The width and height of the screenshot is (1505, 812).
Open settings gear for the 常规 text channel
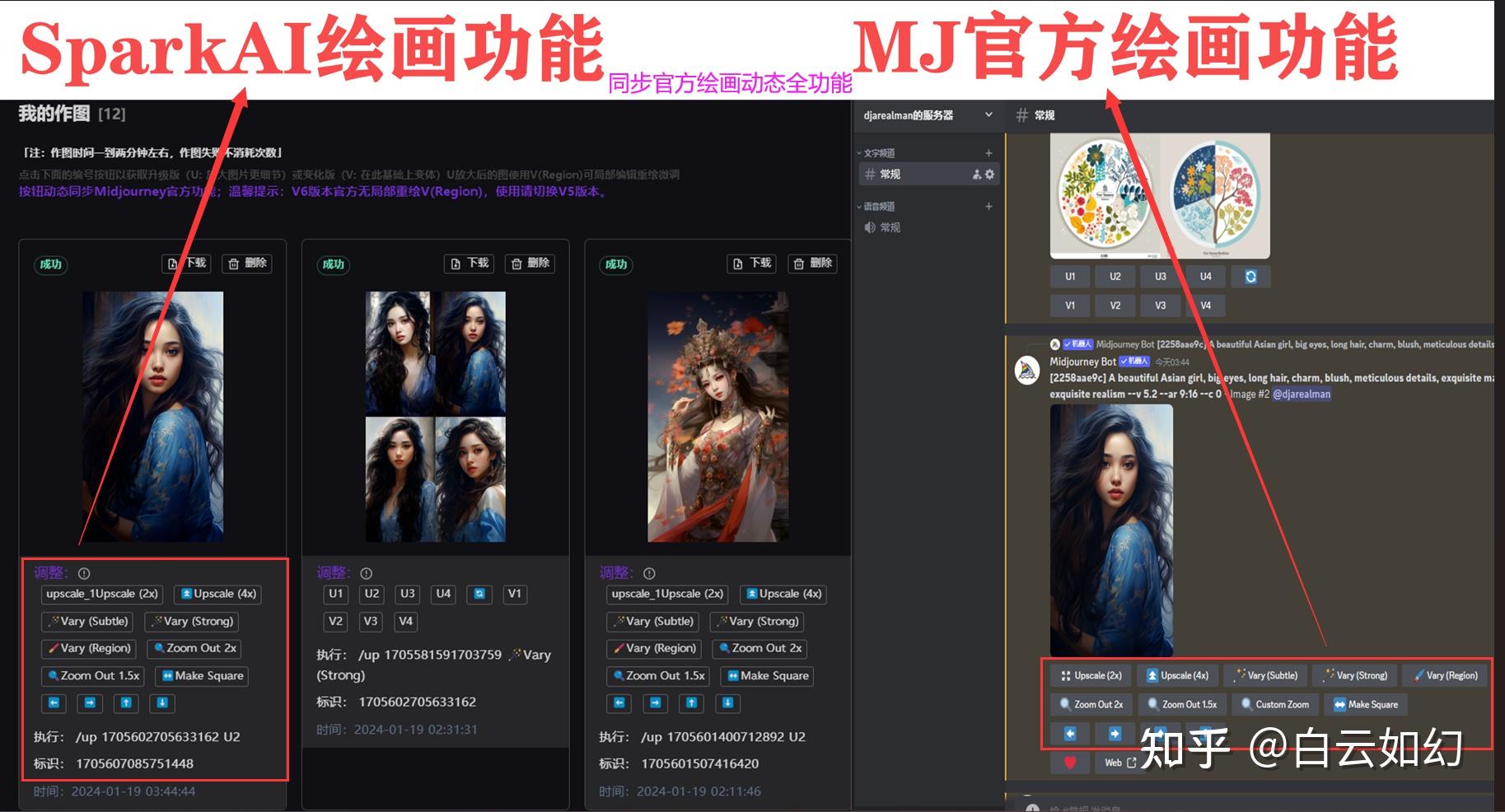pyautogui.click(x=989, y=175)
